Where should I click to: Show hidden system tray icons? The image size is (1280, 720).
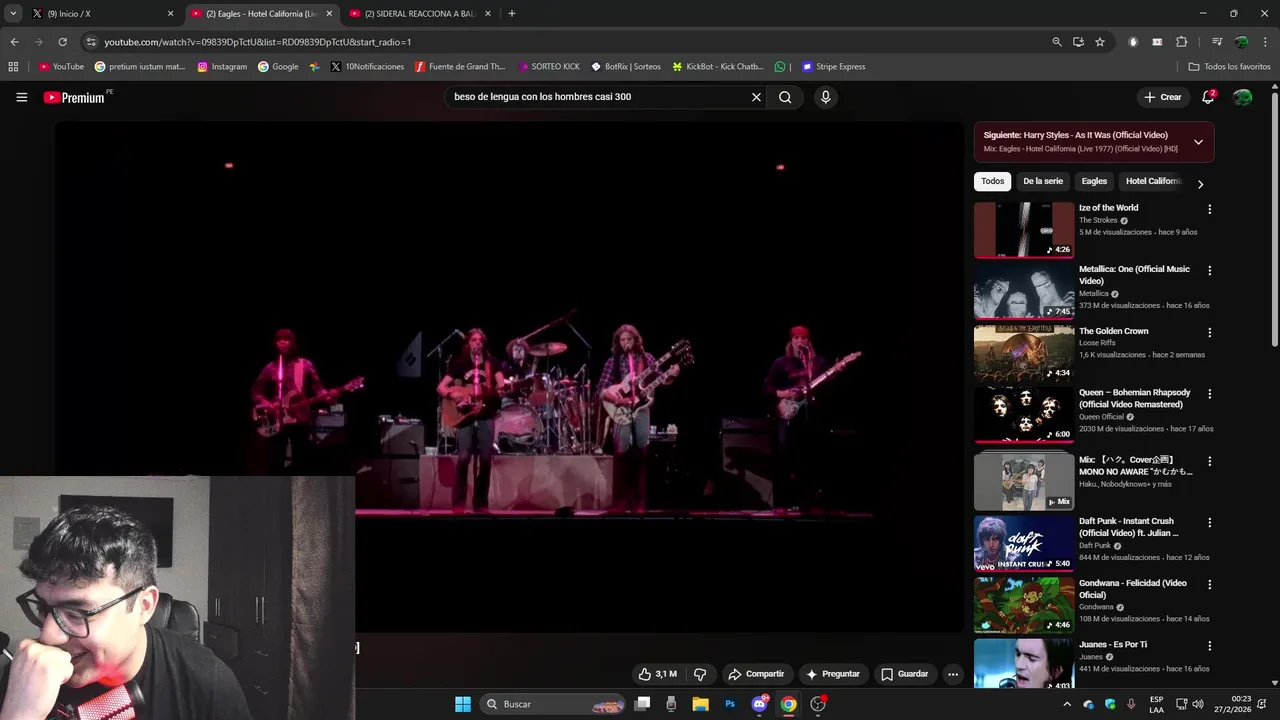coord(1067,704)
